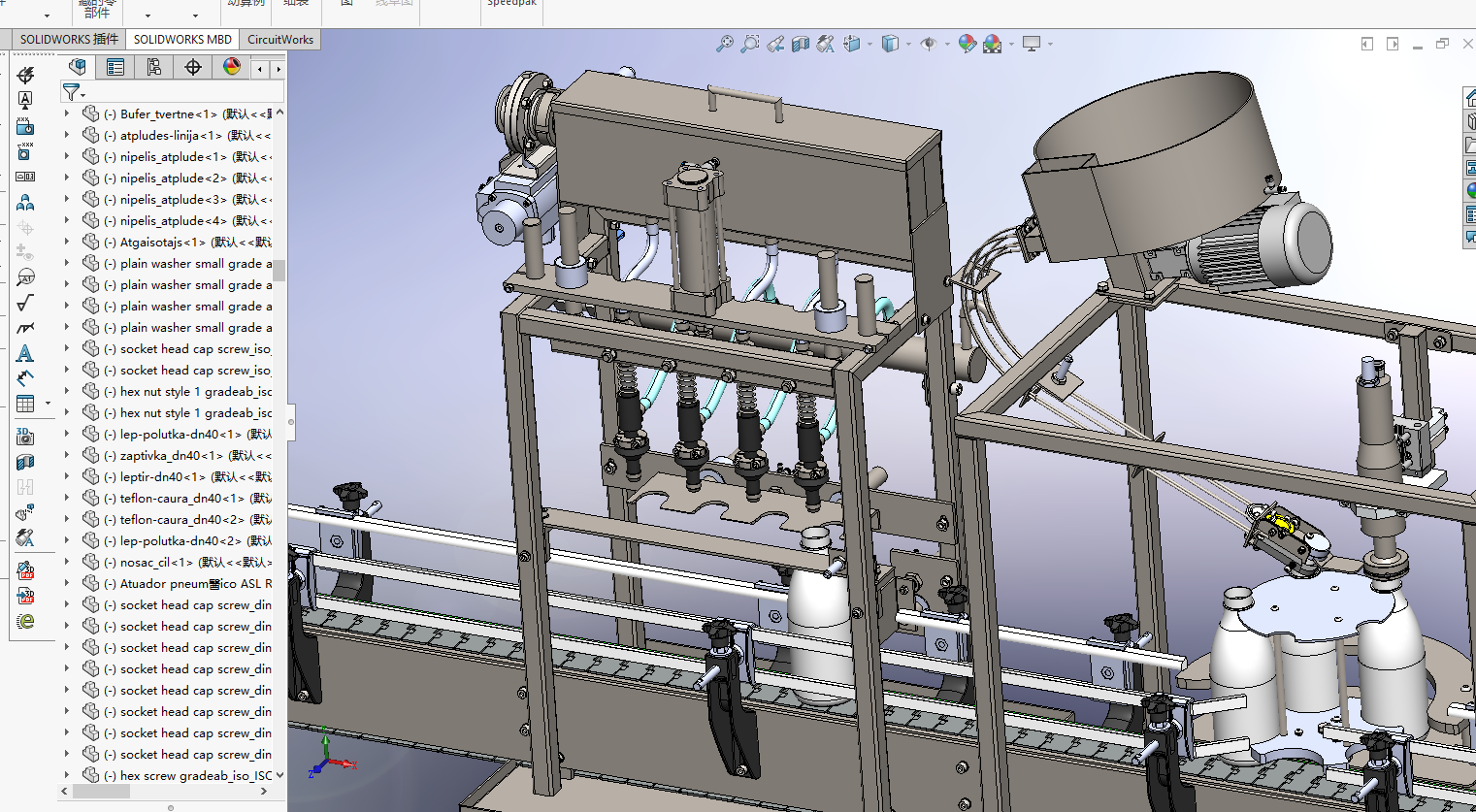Click the Size Dimension icon
This screenshot has width=1476, height=812.
25,150
